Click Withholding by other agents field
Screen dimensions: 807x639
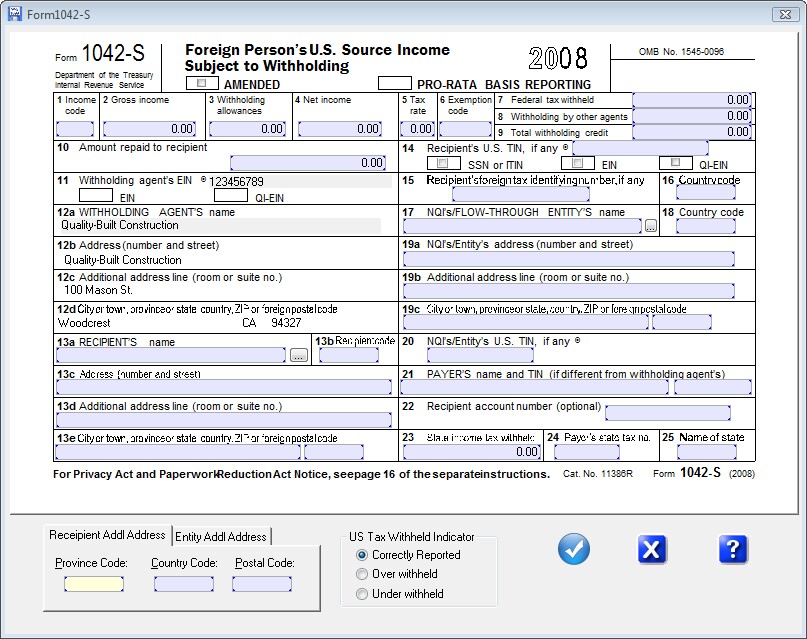692,116
